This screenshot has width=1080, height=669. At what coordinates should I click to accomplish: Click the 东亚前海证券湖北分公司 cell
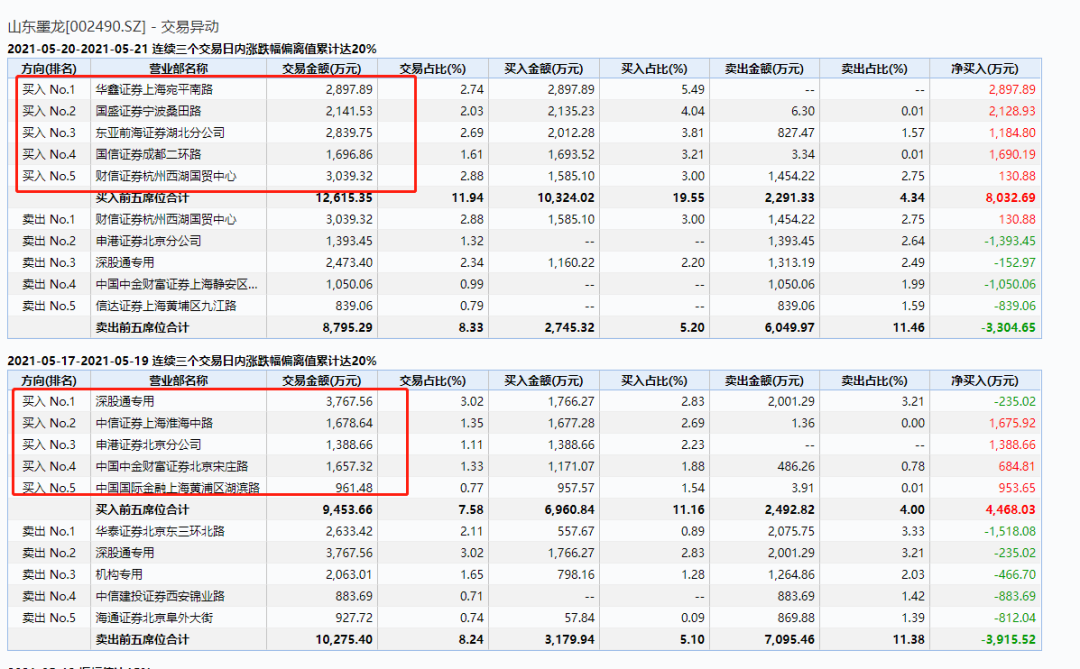tap(160, 133)
